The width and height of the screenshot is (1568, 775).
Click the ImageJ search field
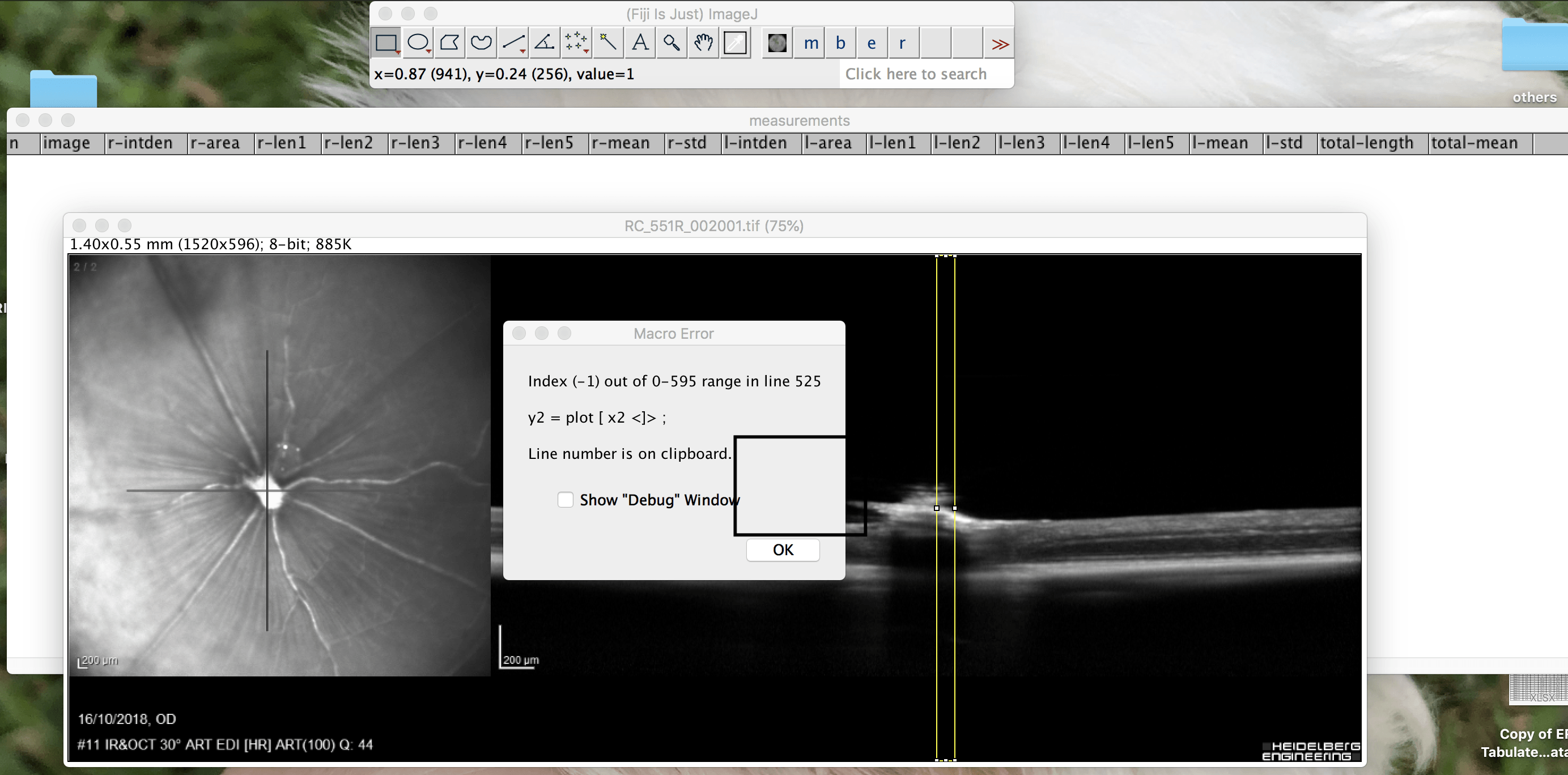(926, 74)
